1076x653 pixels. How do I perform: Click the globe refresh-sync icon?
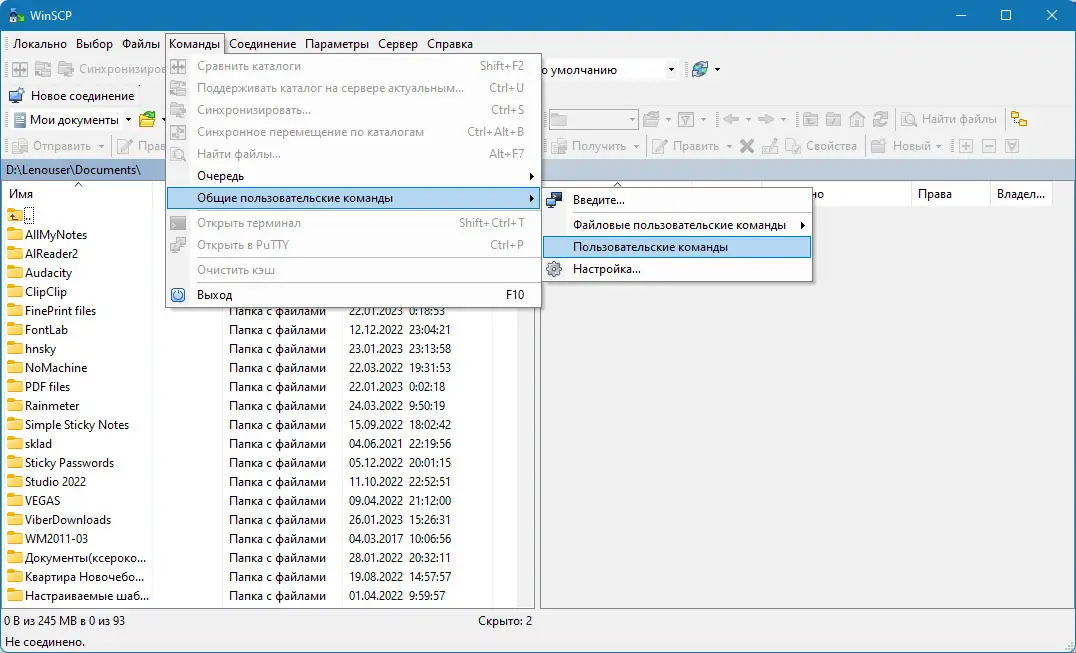[x=700, y=69]
